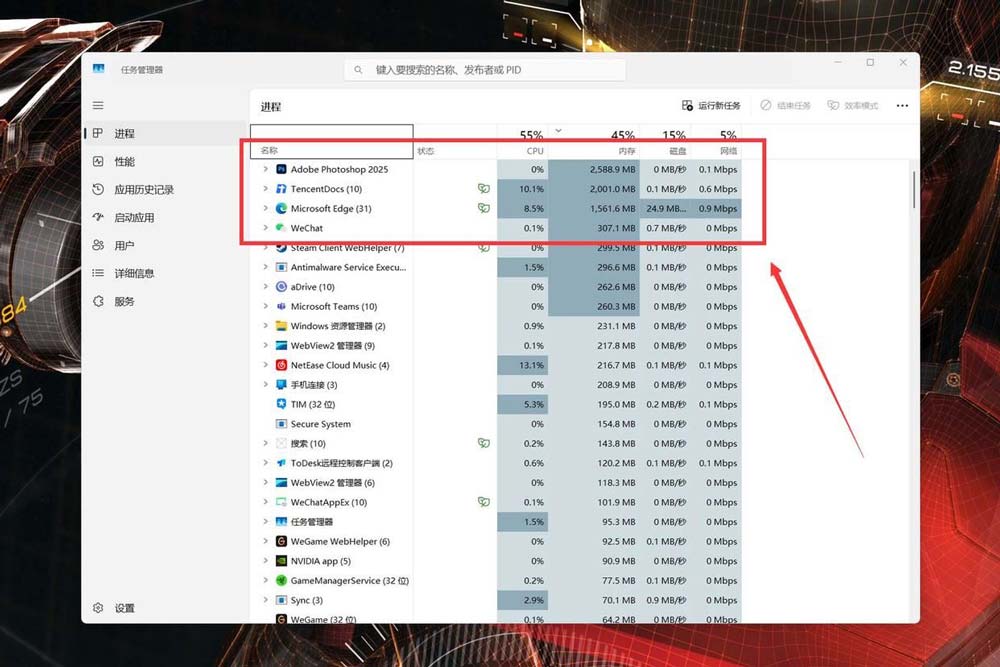Click the Adobe Photoshop 2025 process icon

(281, 170)
